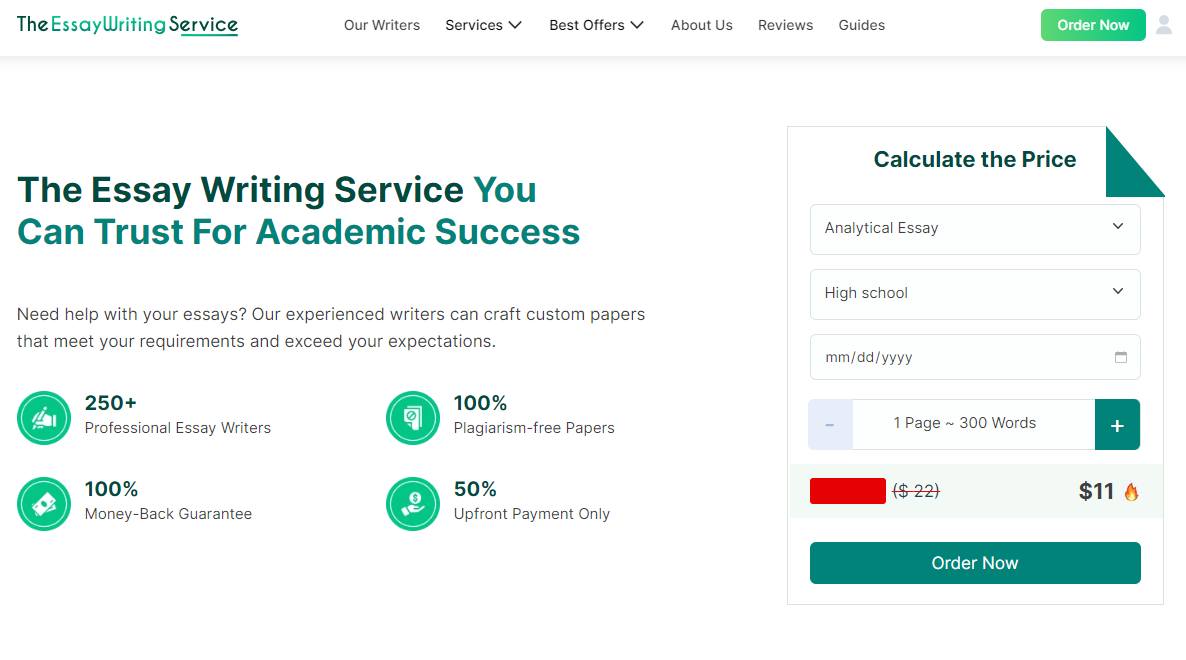The image size is (1186, 660).
Task: Click the Upfront Payment hand-coin icon
Action: pyautogui.click(x=413, y=504)
